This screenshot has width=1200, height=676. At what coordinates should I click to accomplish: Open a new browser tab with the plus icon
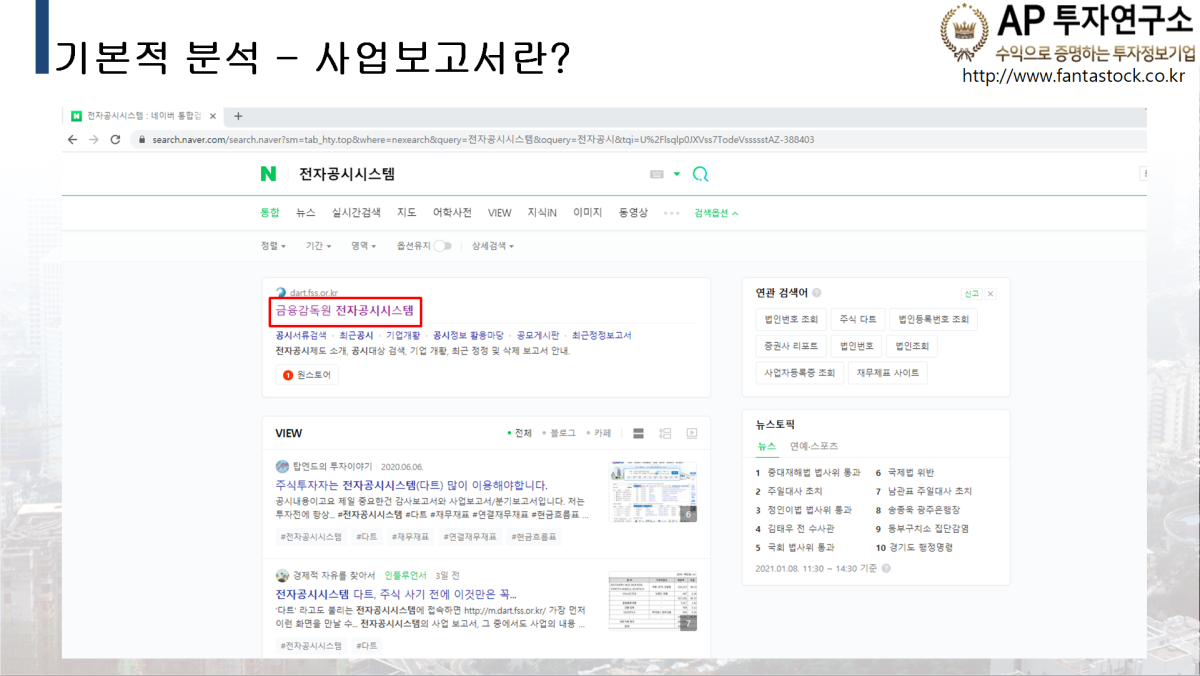click(238, 116)
